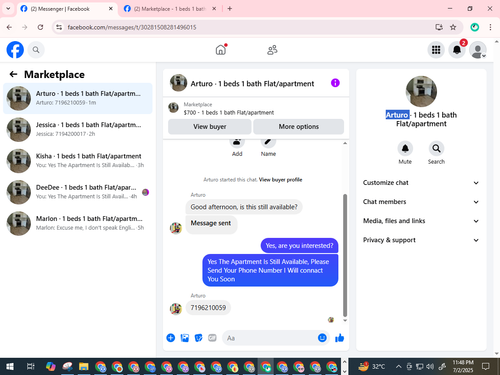This screenshot has height=375, width=500.
Task: Click the More options button
Action: 299,127
